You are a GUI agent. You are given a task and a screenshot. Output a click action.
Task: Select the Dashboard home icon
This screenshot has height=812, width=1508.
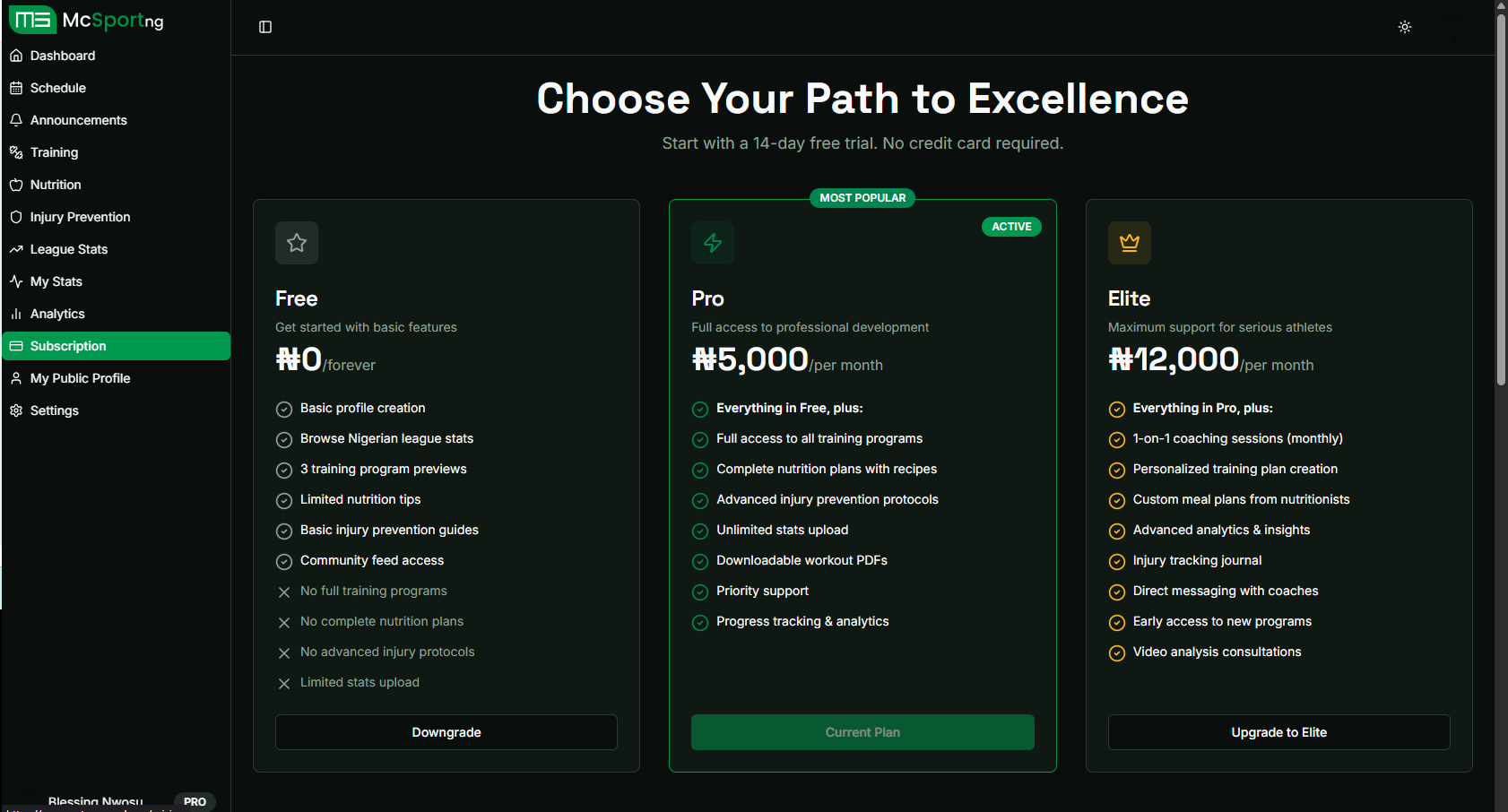tap(16, 56)
